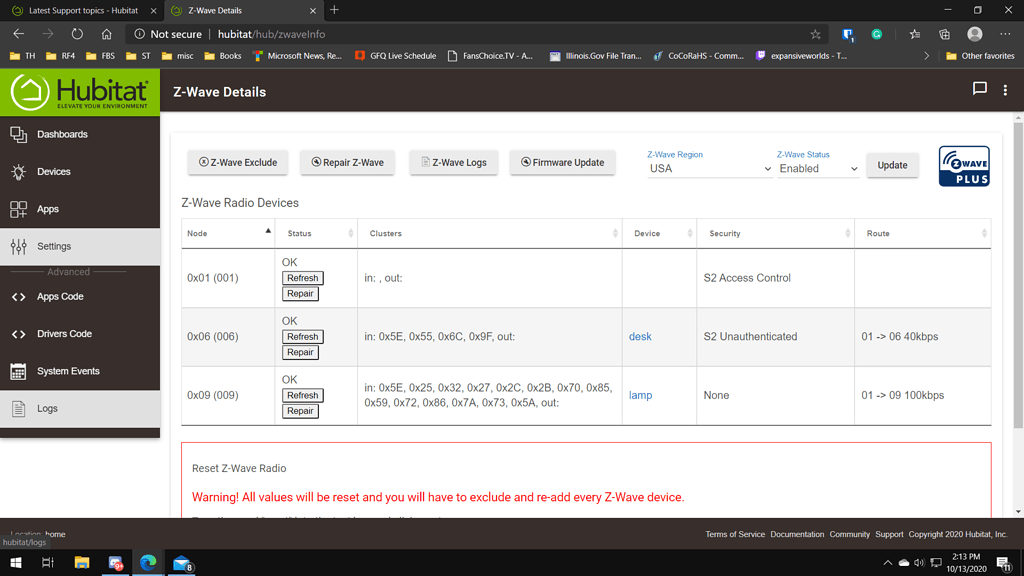Open Z-Wave Status dropdown
This screenshot has width=1024, height=576.
(818, 168)
